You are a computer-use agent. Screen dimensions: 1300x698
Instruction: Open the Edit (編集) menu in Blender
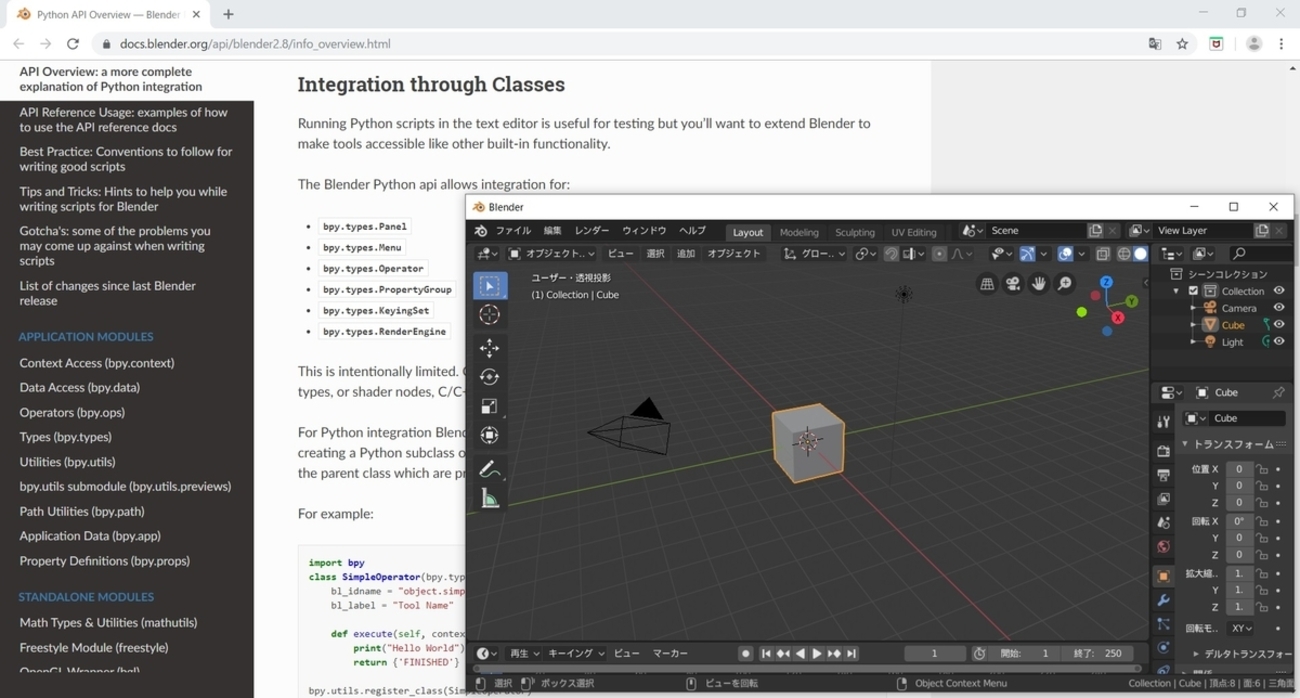(x=552, y=231)
